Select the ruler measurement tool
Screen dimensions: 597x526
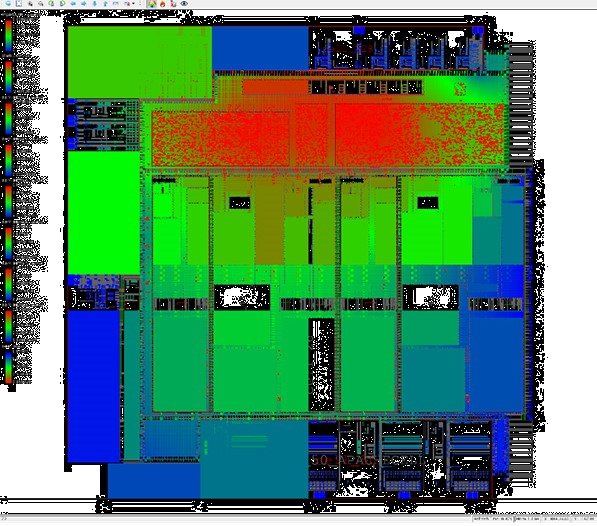pyautogui.click(x=116, y=3)
